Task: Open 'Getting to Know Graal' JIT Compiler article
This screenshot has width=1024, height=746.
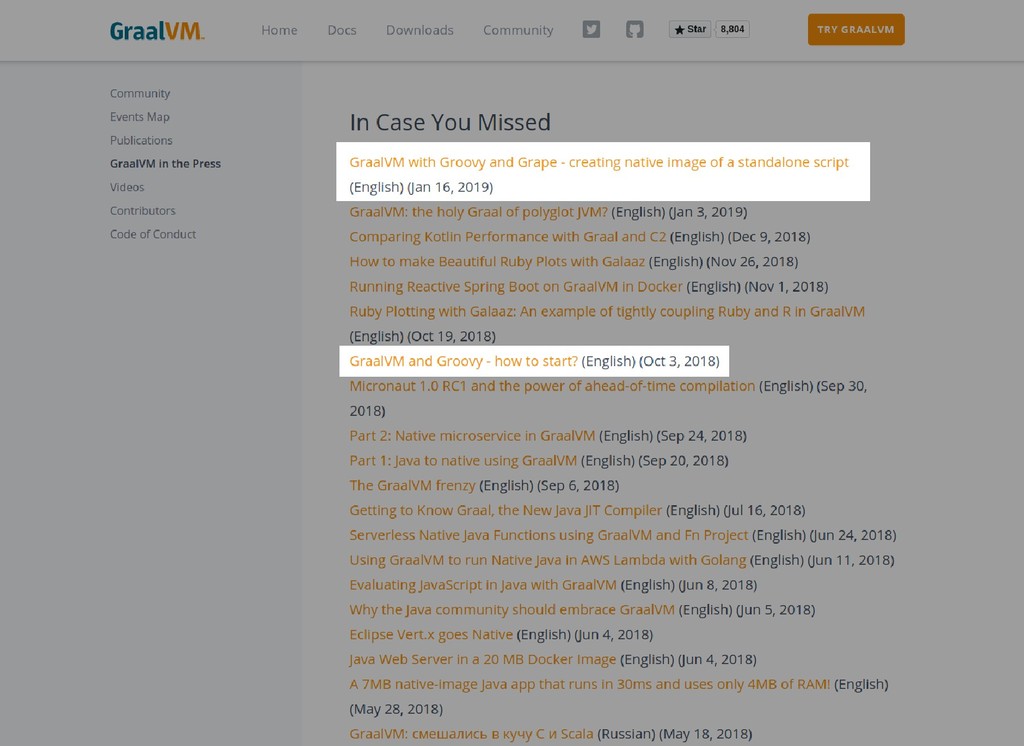Action: tap(505, 510)
